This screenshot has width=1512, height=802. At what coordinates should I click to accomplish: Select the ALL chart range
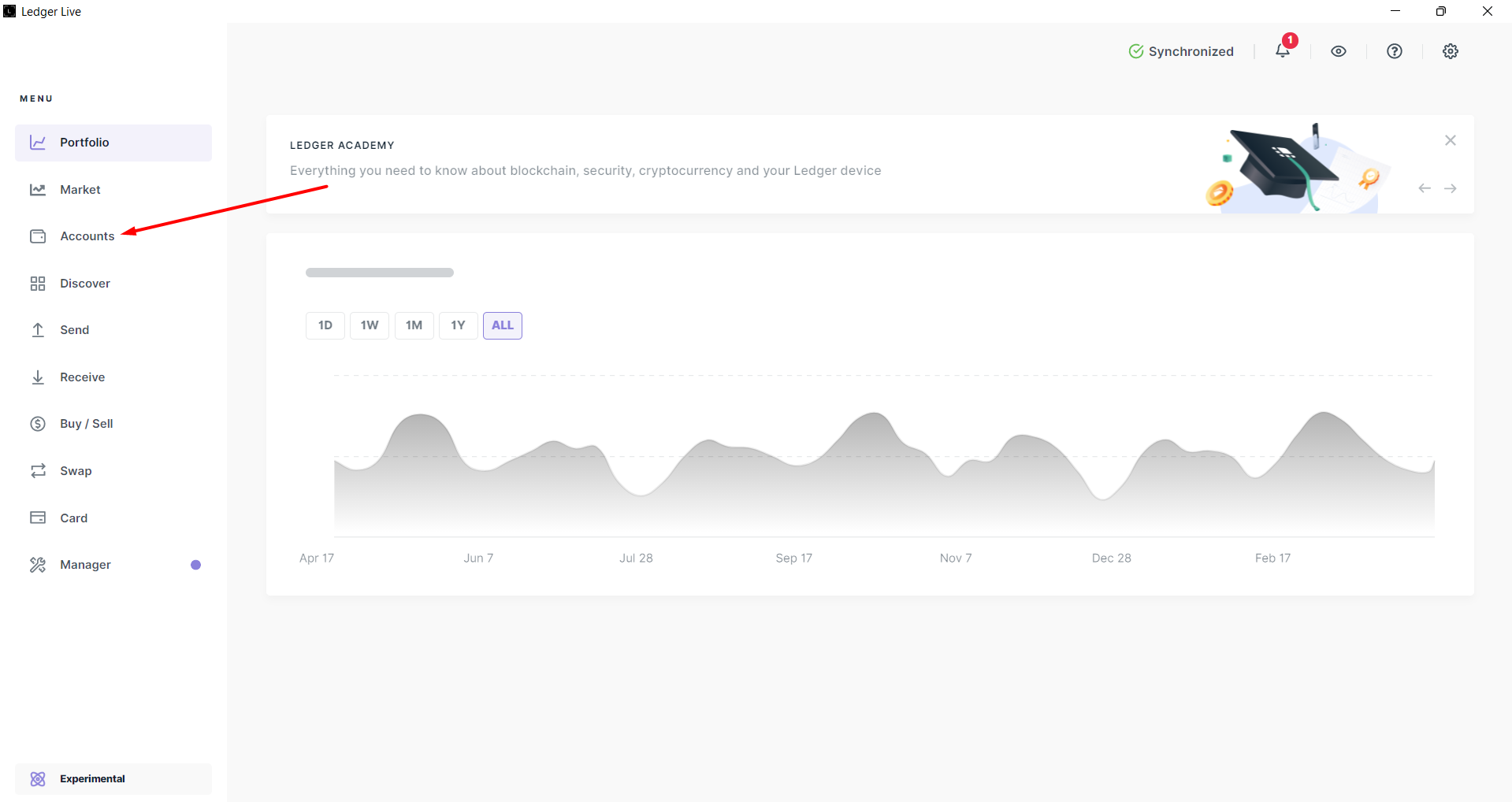[x=503, y=325]
